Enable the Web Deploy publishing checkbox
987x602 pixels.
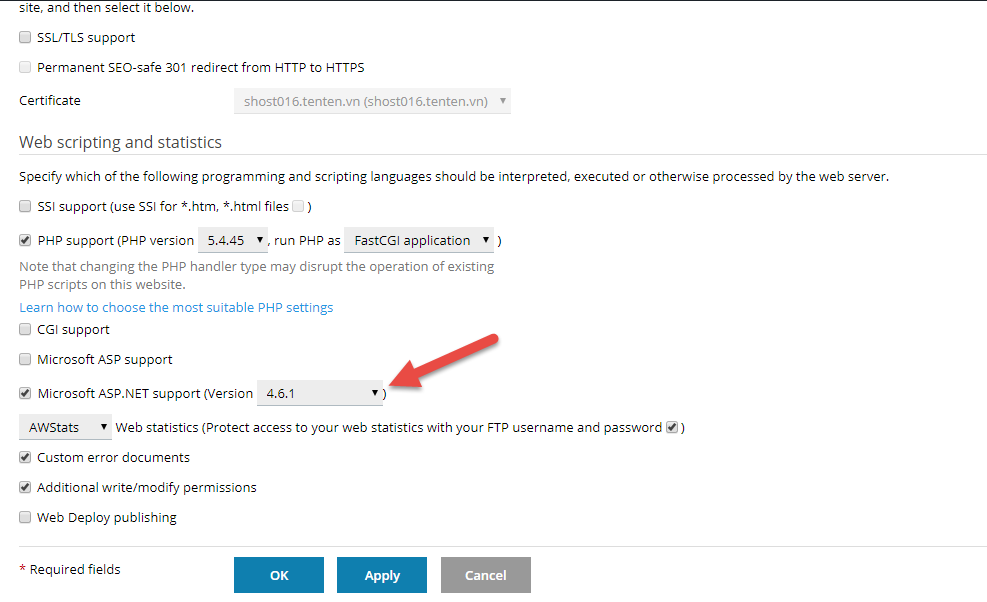pos(25,517)
